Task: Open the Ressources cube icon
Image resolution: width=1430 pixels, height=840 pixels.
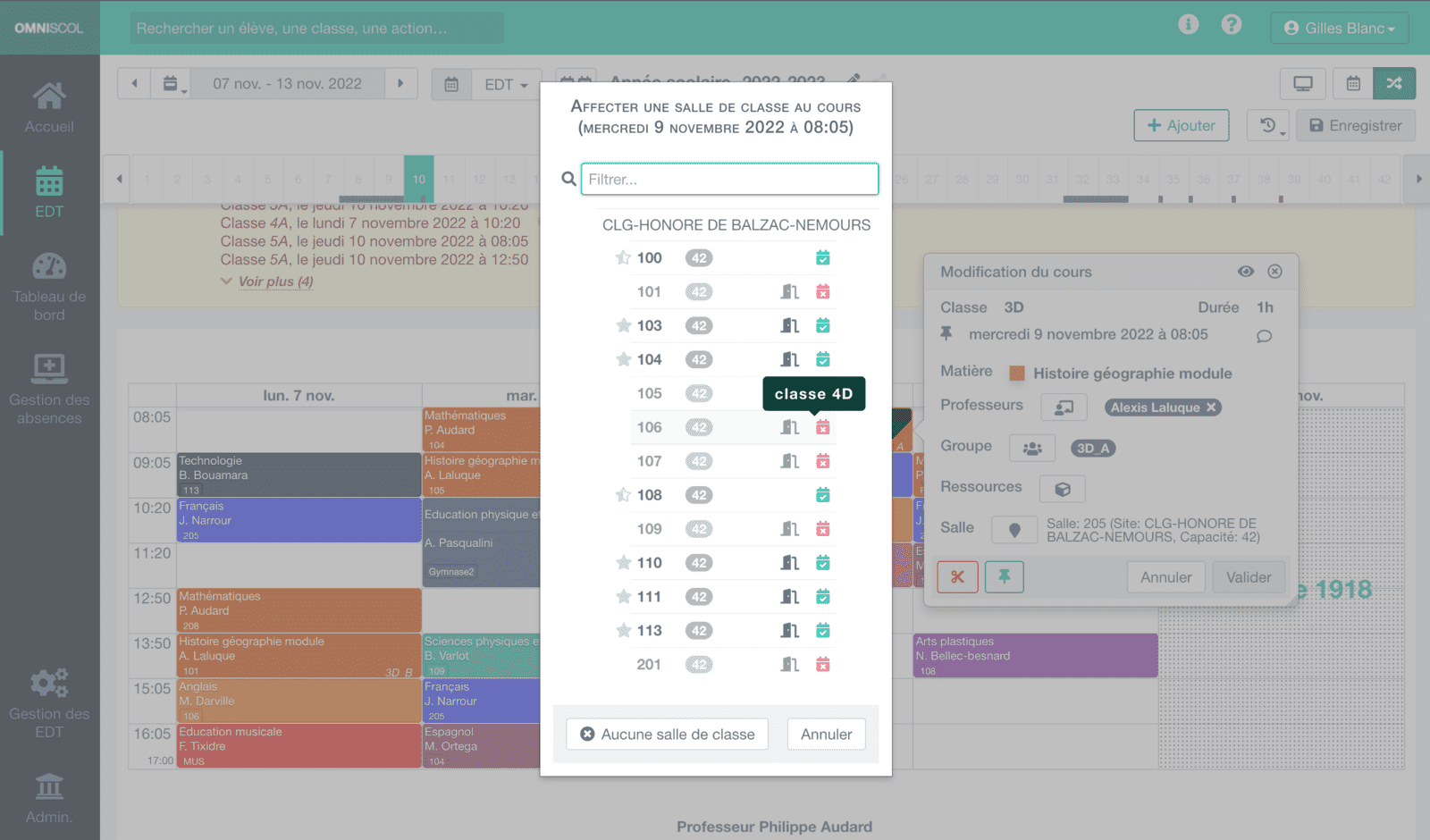Action: pos(1063,490)
